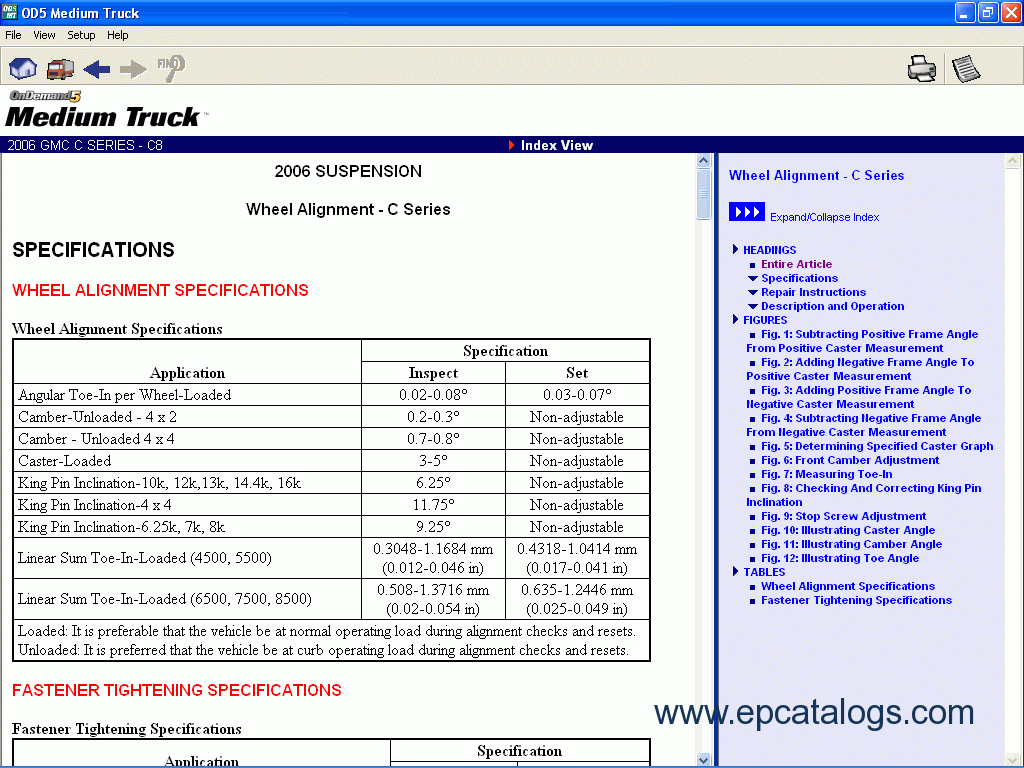Collapse the FIGURES group in index
Viewport: 1024px width, 768px height.
coord(736,320)
